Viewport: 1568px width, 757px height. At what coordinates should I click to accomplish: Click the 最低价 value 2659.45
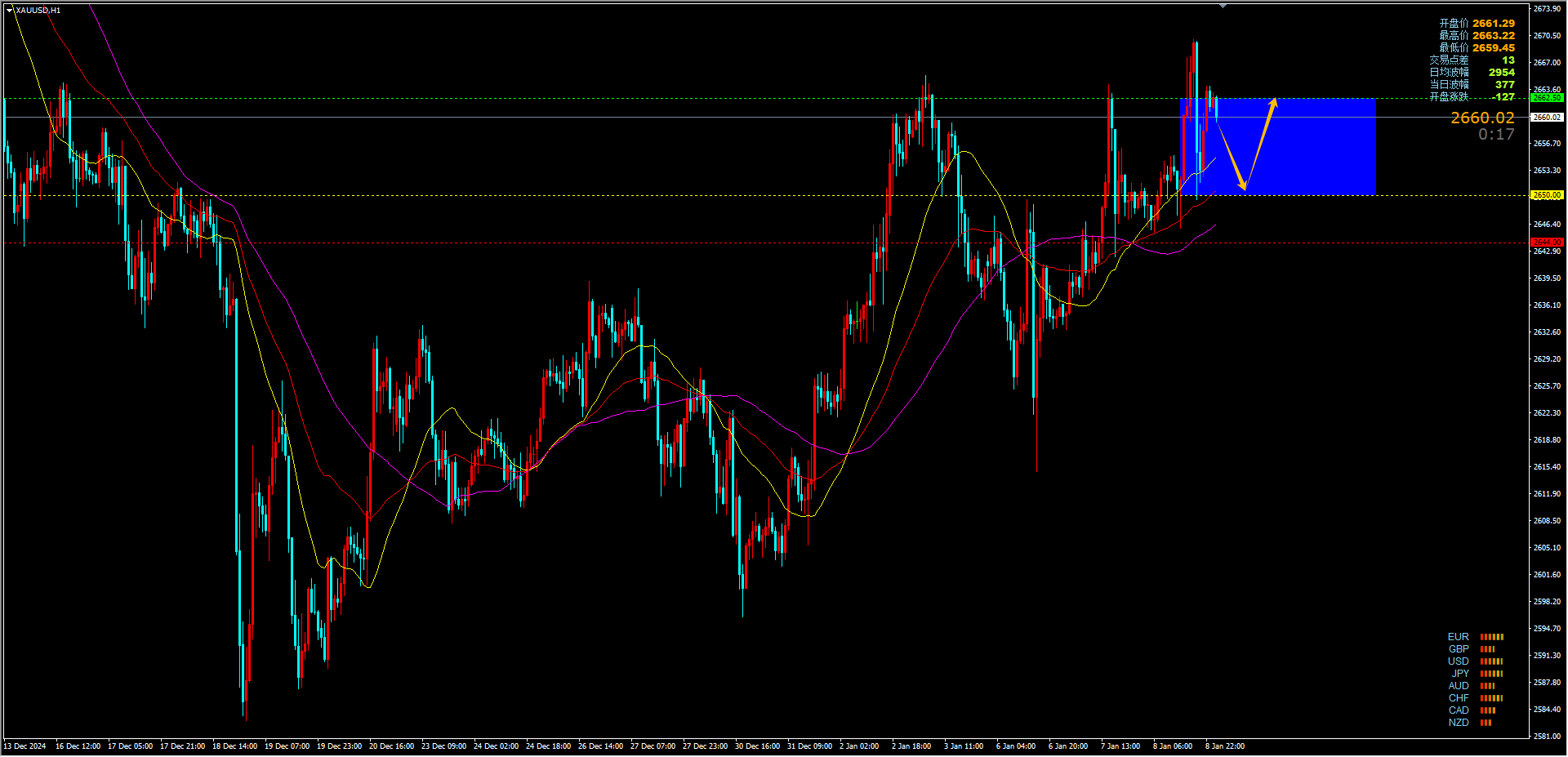[1494, 48]
